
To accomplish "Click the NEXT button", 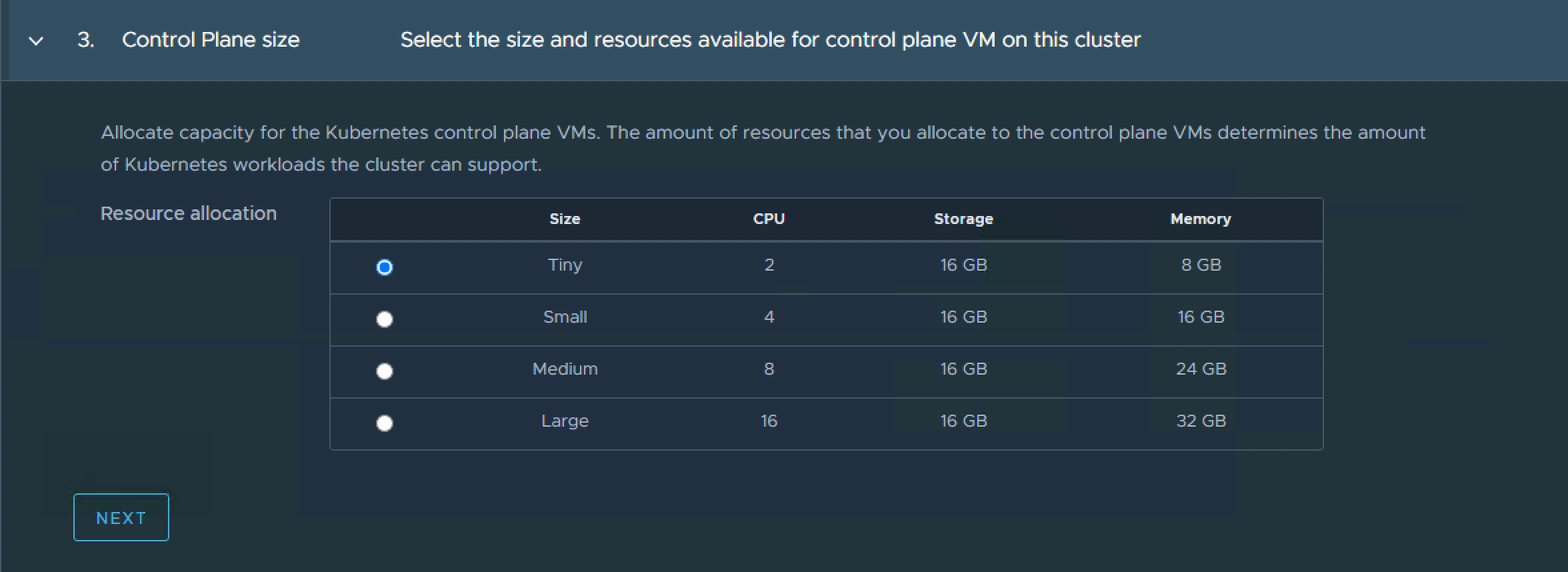I will pyautogui.click(x=121, y=517).
